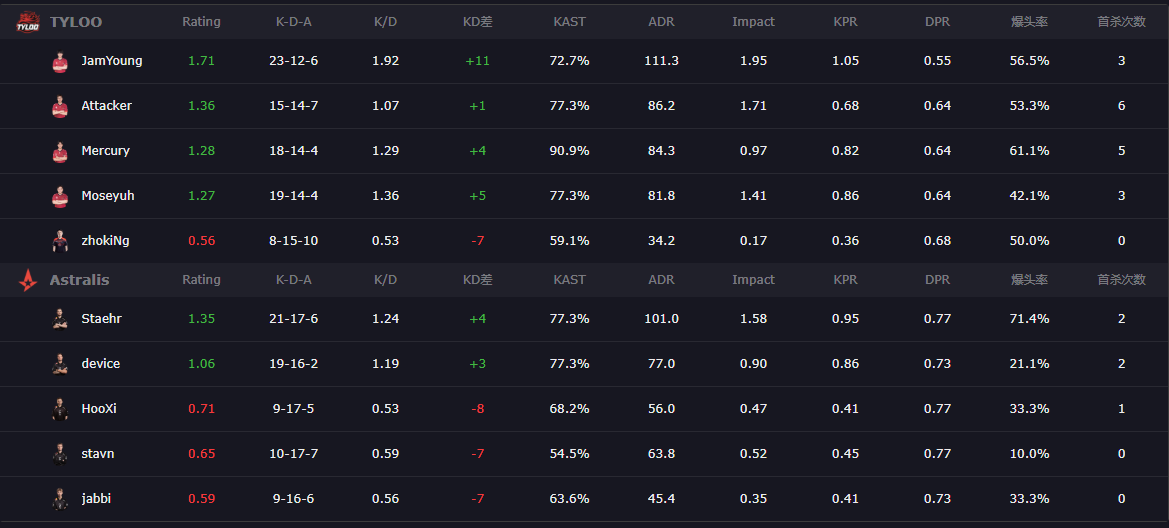Click zhokiNg's player avatar
Screen dimensions: 1169x528
click(x=60, y=241)
